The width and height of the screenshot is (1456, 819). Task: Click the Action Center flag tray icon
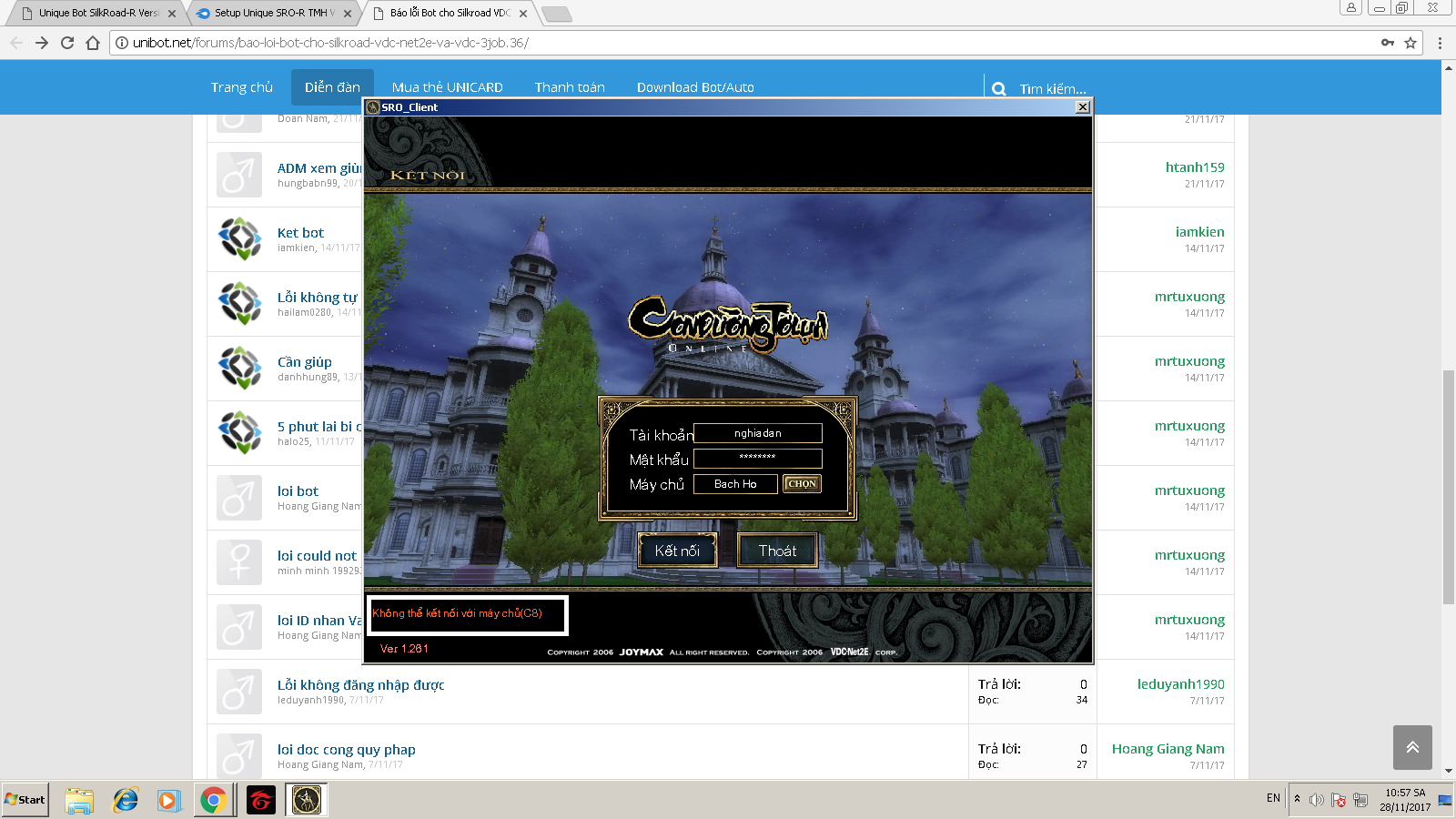pyautogui.click(x=1339, y=800)
